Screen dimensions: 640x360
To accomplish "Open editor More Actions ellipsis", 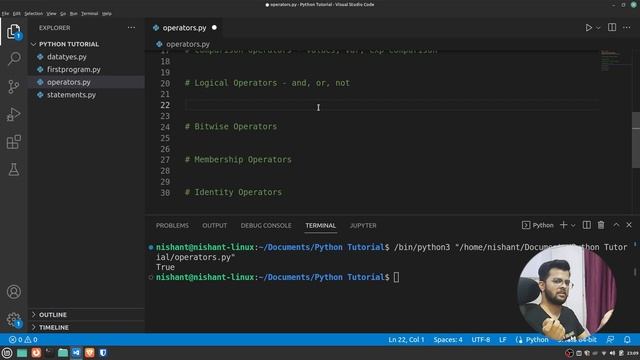I will coord(627,27).
